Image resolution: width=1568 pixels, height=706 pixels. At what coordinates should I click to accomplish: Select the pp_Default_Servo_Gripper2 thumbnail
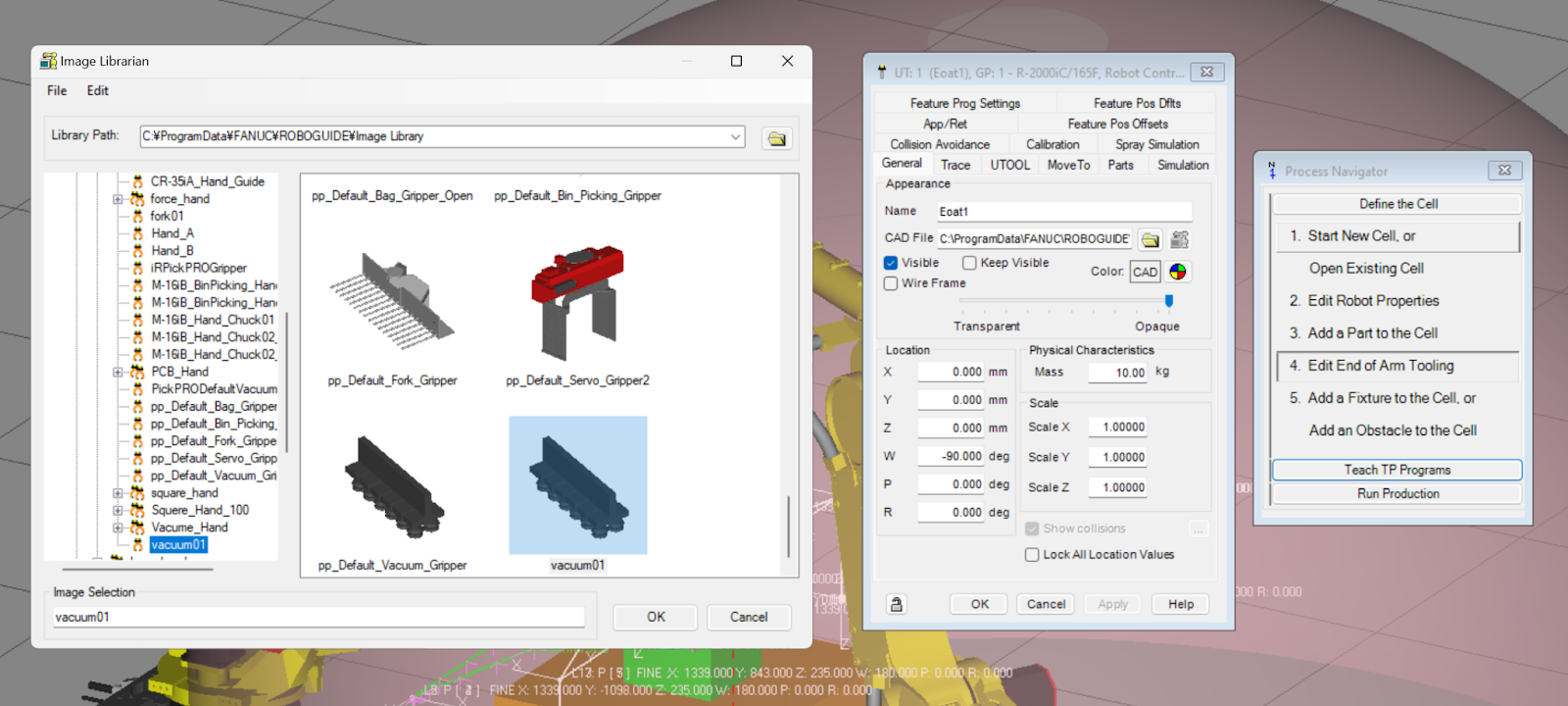pos(578,299)
